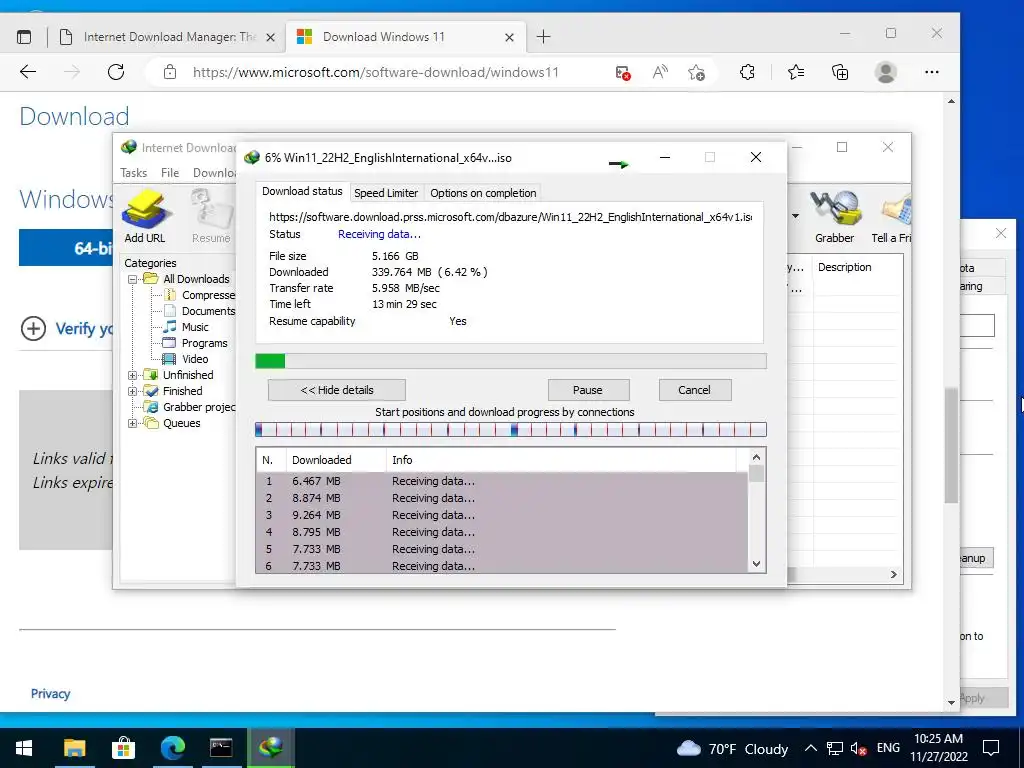
Task: Click the Edge profile avatar
Action: click(886, 72)
